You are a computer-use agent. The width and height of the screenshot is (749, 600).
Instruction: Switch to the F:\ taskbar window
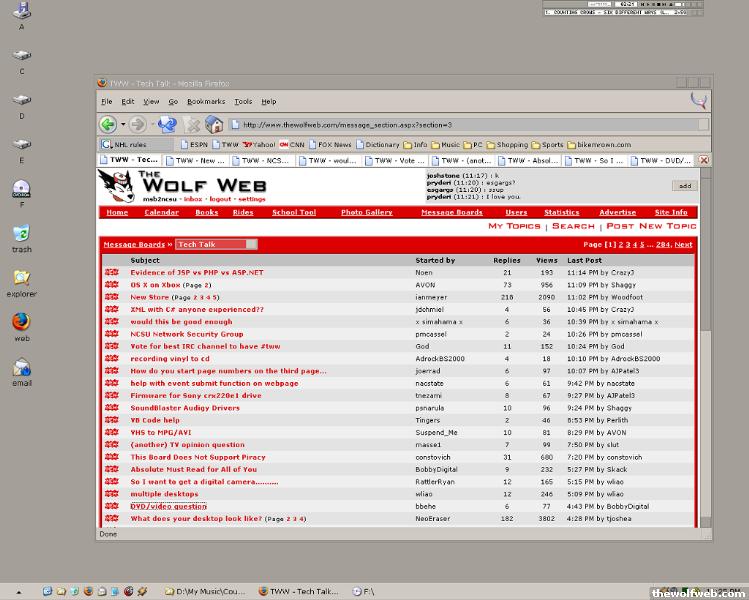362,592
